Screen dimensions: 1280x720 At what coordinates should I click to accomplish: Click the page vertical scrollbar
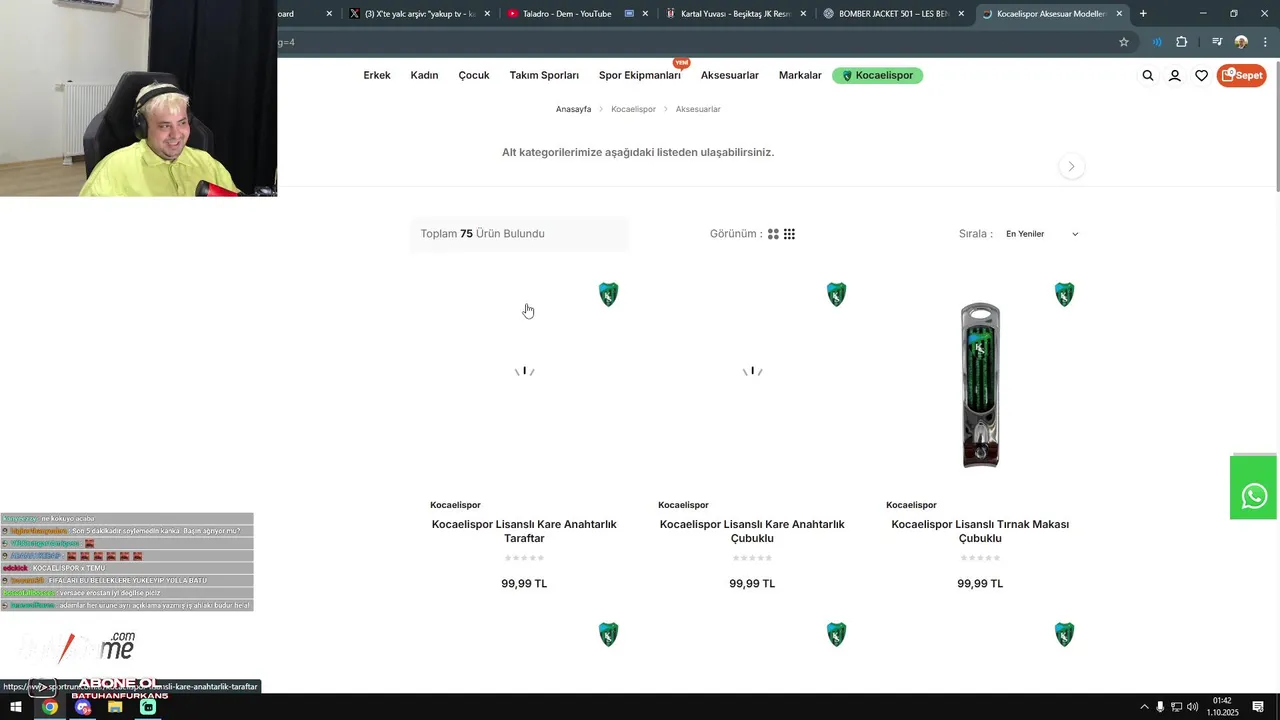tap(1276, 125)
